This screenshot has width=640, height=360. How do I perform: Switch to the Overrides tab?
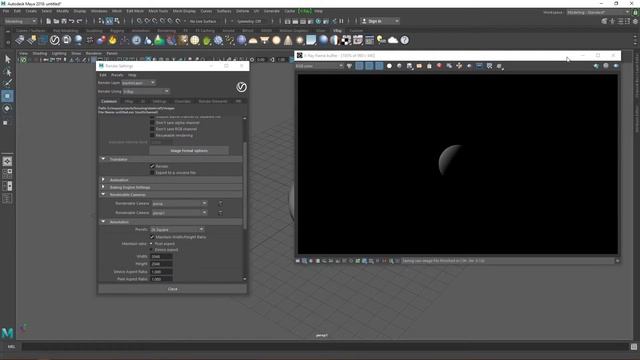coord(182,101)
